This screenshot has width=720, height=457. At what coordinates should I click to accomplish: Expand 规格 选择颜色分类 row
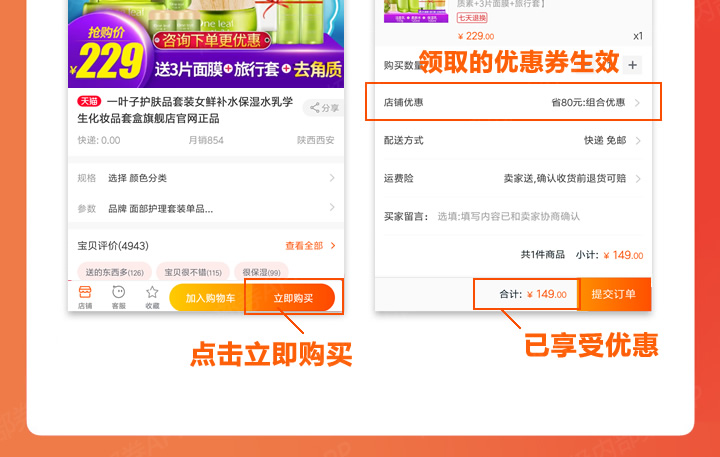click(x=206, y=178)
